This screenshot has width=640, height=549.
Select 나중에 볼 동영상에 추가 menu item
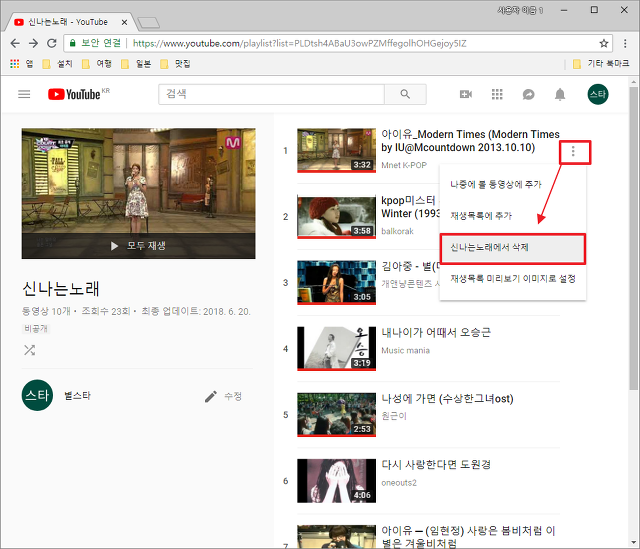pyautogui.click(x=513, y=184)
